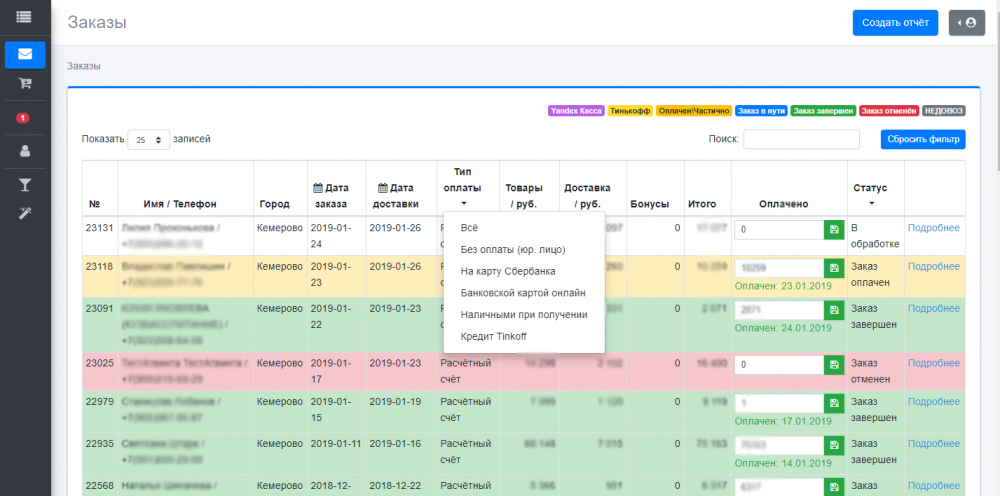The width and height of the screenshot is (1000, 496).
Task: Click the magic wand icon in sidebar
Action: (24, 214)
